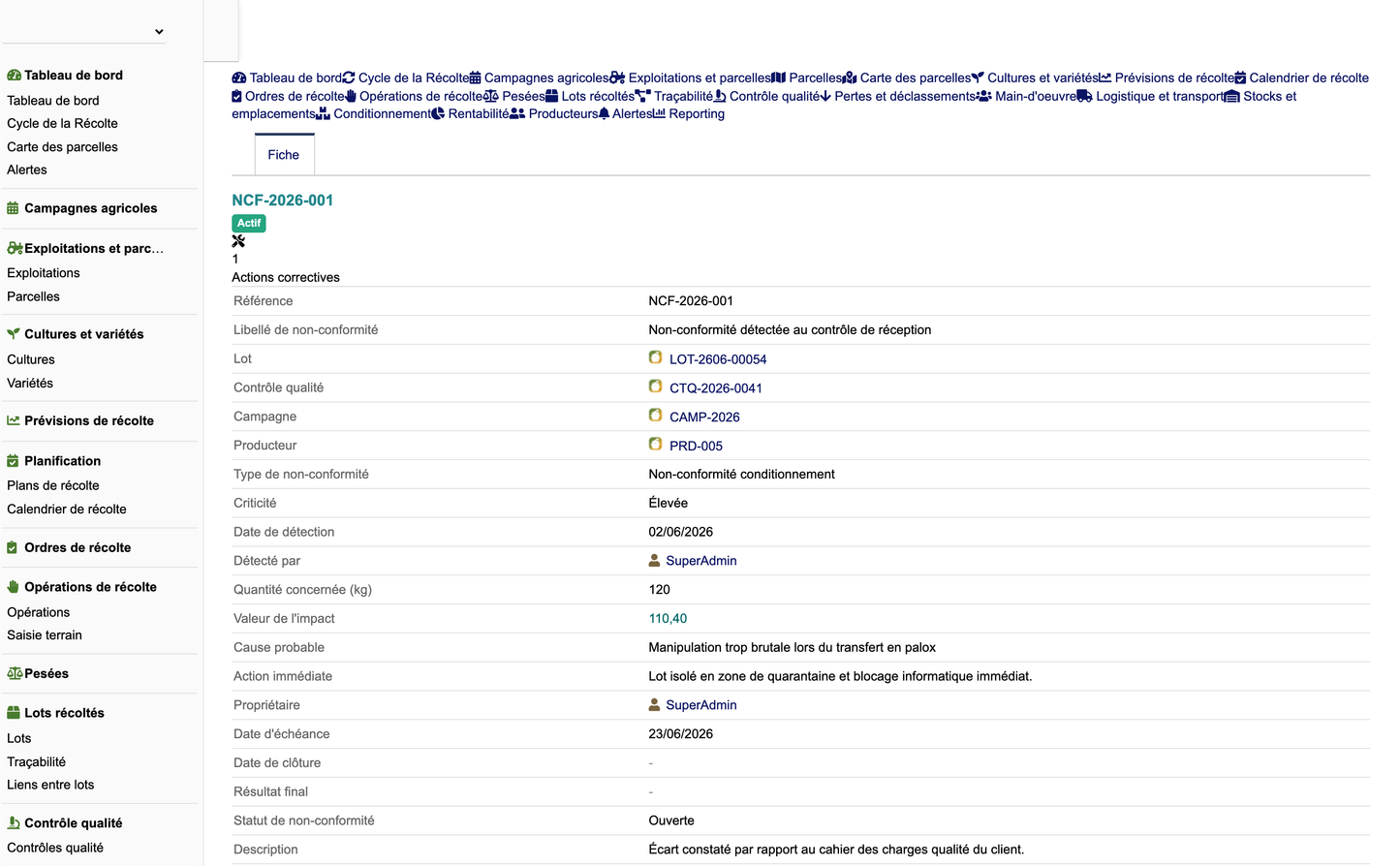The width and height of the screenshot is (1400, 866).
Task: Open the PRD-005 producer link
Action: (x=696, y=446)
